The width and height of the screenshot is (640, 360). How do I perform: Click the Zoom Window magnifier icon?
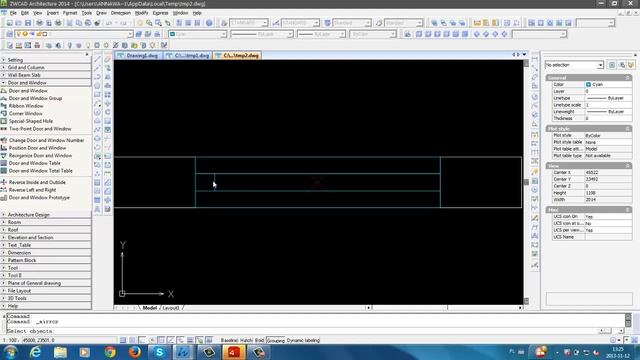click(x=158, y=23)
